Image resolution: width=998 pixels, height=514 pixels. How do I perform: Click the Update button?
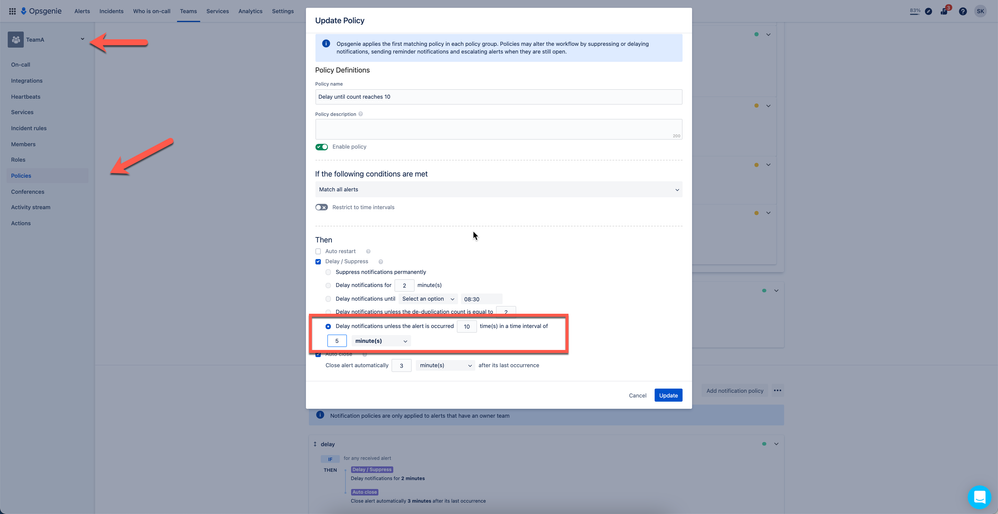click(668, 395)
